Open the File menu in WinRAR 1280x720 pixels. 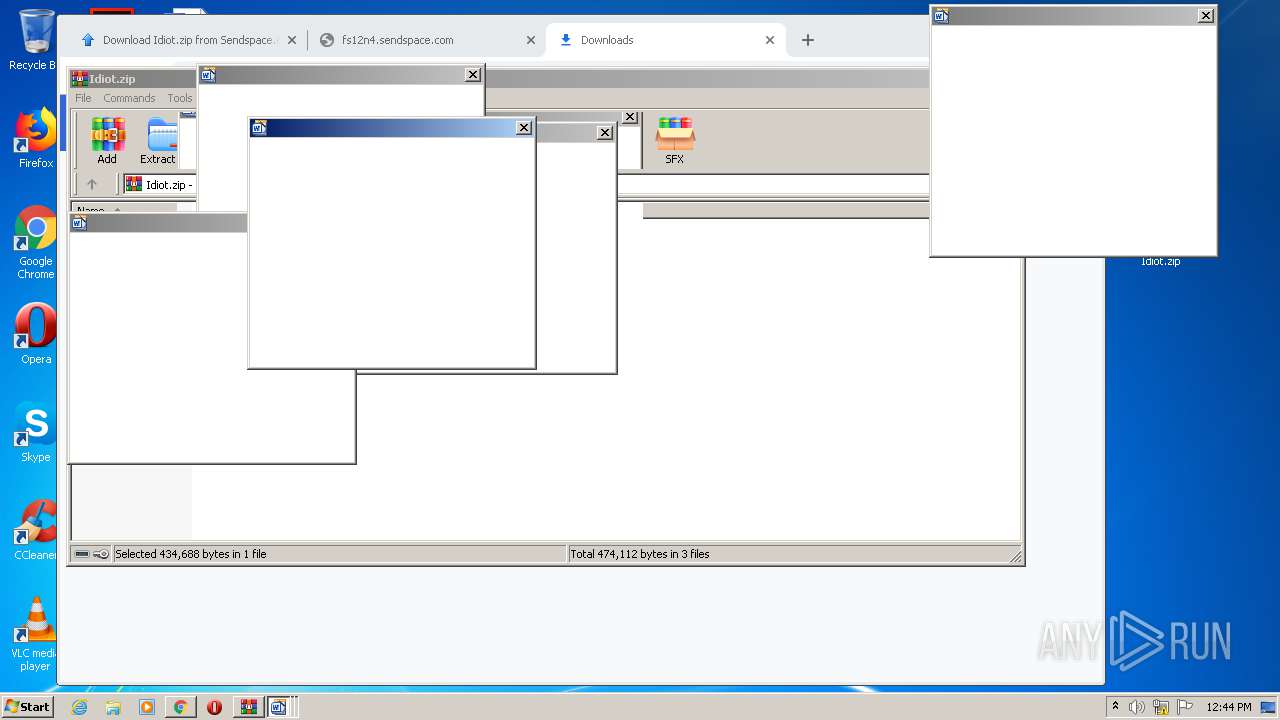[83, 98]
